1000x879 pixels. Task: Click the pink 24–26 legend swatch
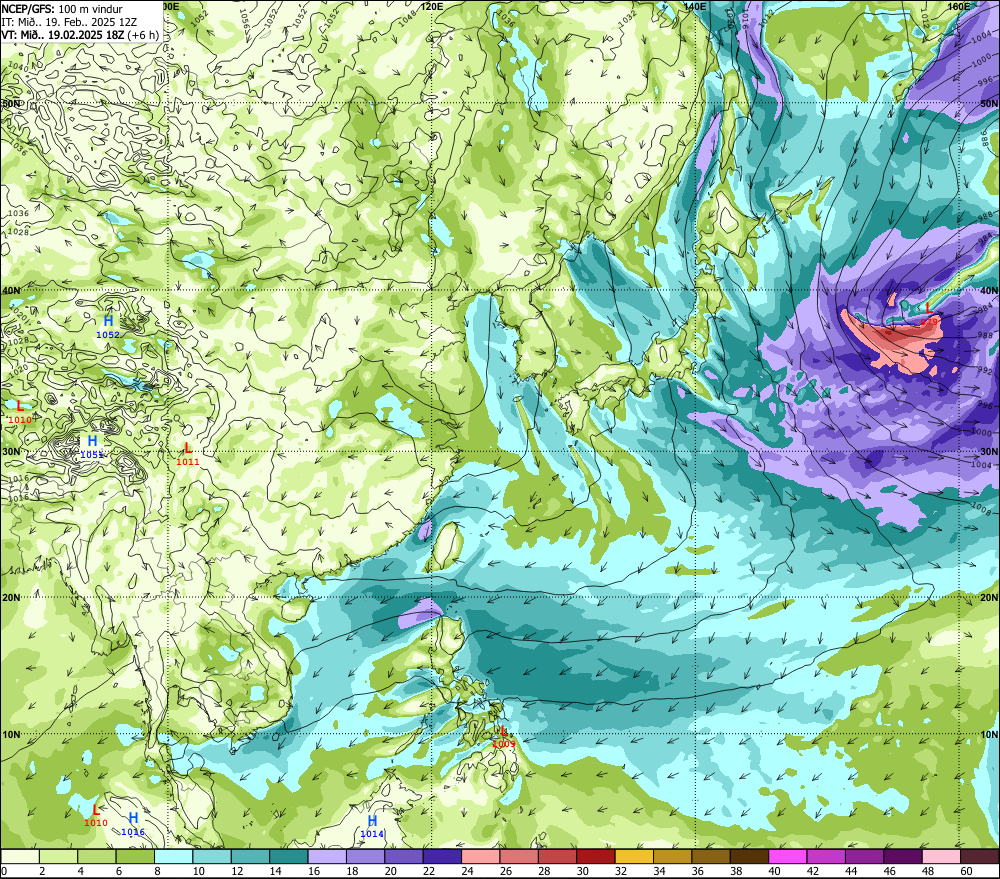[481, 856]
